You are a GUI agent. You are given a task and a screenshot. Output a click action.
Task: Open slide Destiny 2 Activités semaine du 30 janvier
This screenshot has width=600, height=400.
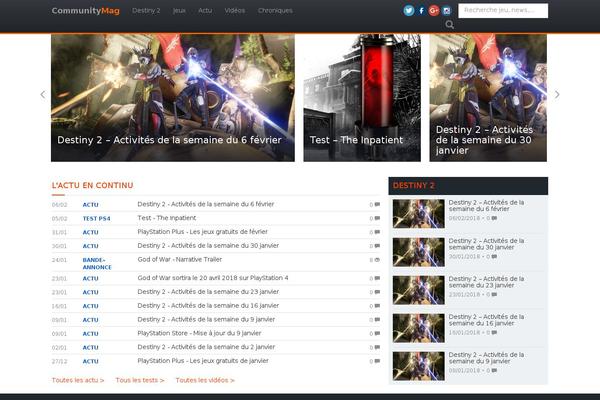point(488,98)
